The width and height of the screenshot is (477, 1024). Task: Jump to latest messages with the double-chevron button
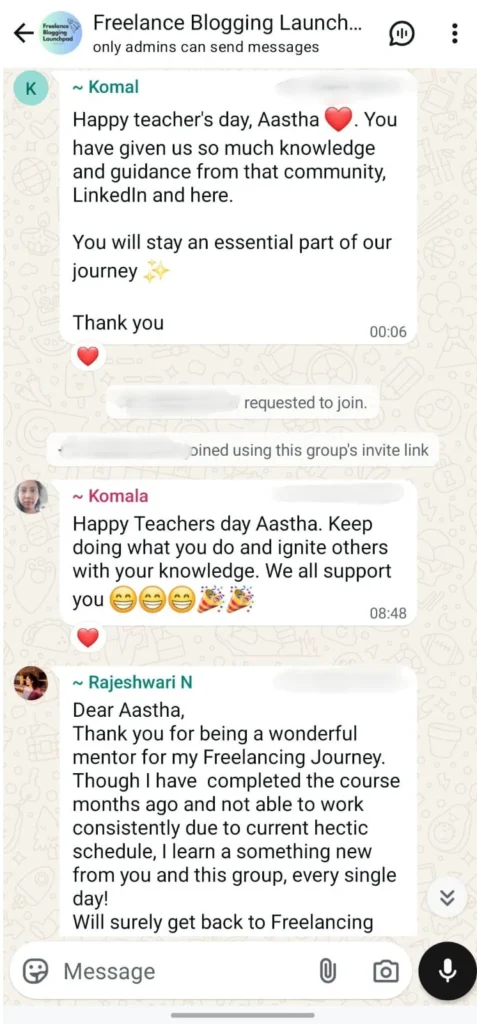447,899
